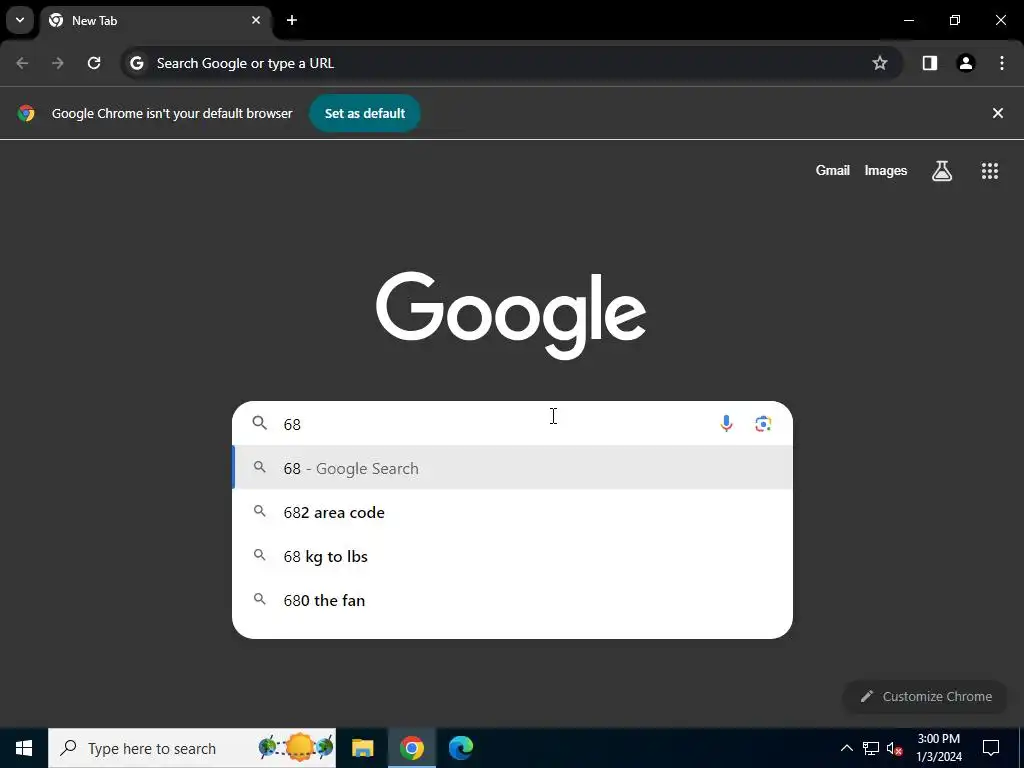Open Images link
The image size is (1024, 768).
(x=886, y=170)
